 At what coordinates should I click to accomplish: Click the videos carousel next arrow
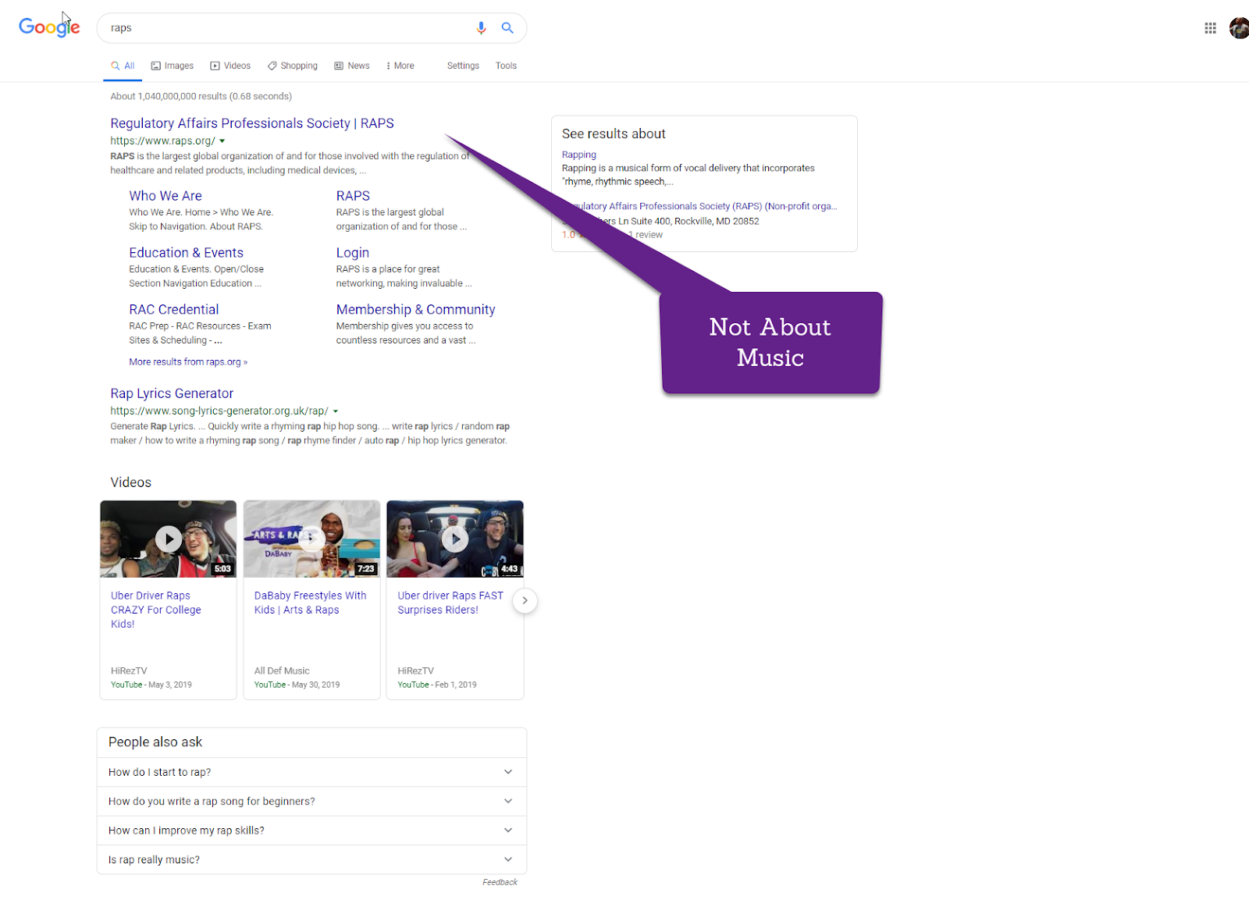(525, 600)
